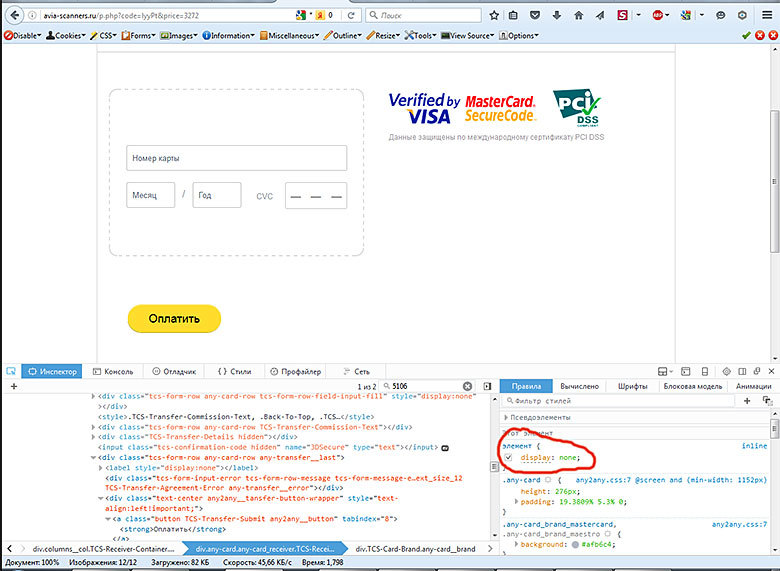Select the Вычислено sidebar tab
This screenshot has height=571, width=780.
pyautogui.click(x=579, y=386)
